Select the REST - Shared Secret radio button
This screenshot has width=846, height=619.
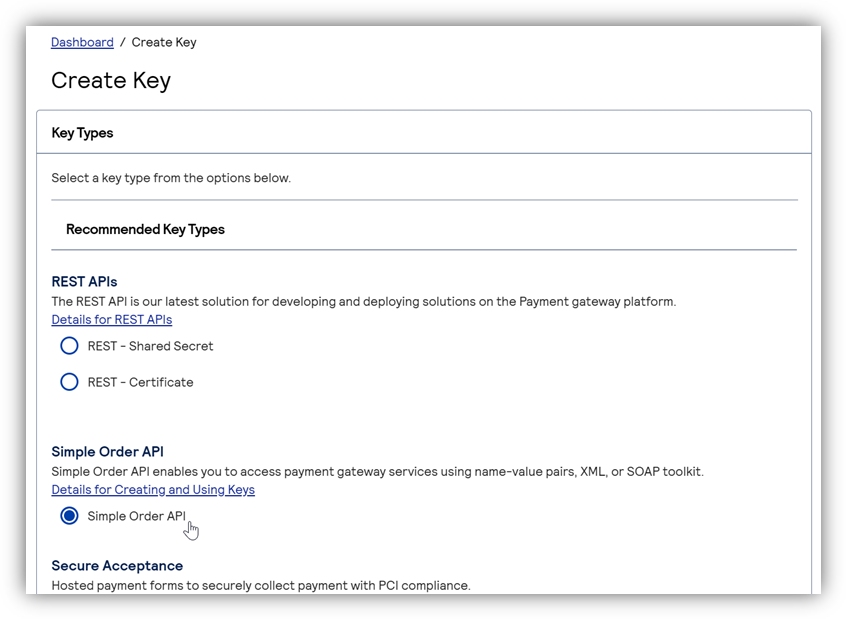click(69, 346)
